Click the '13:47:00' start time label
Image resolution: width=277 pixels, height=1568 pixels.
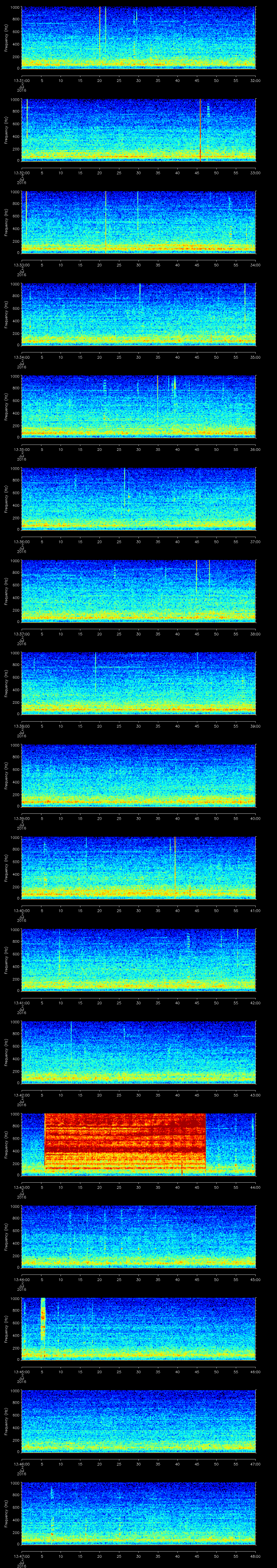pyautogui.click(x=22, y=1556)
